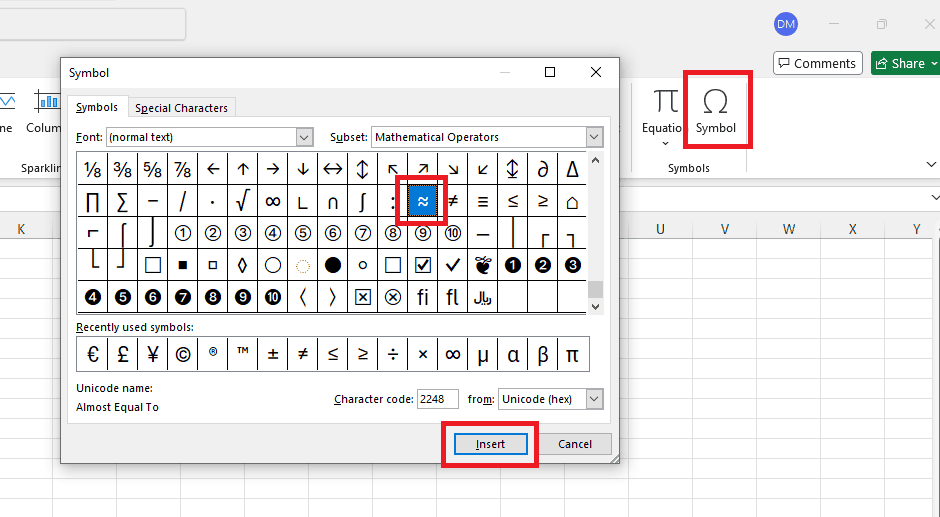The image size is (940, 517).
Task: Open the Subset dropdown list
Action: tap(594, 137)
